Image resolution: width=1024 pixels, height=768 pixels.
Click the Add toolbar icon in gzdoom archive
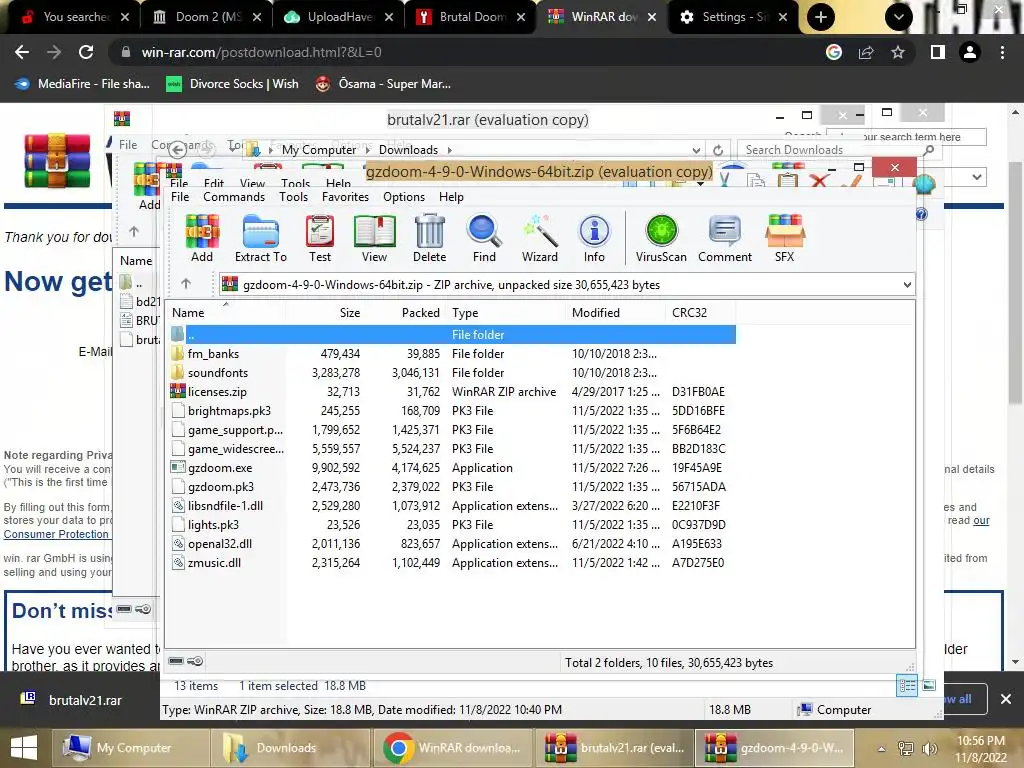click(202, 238)
